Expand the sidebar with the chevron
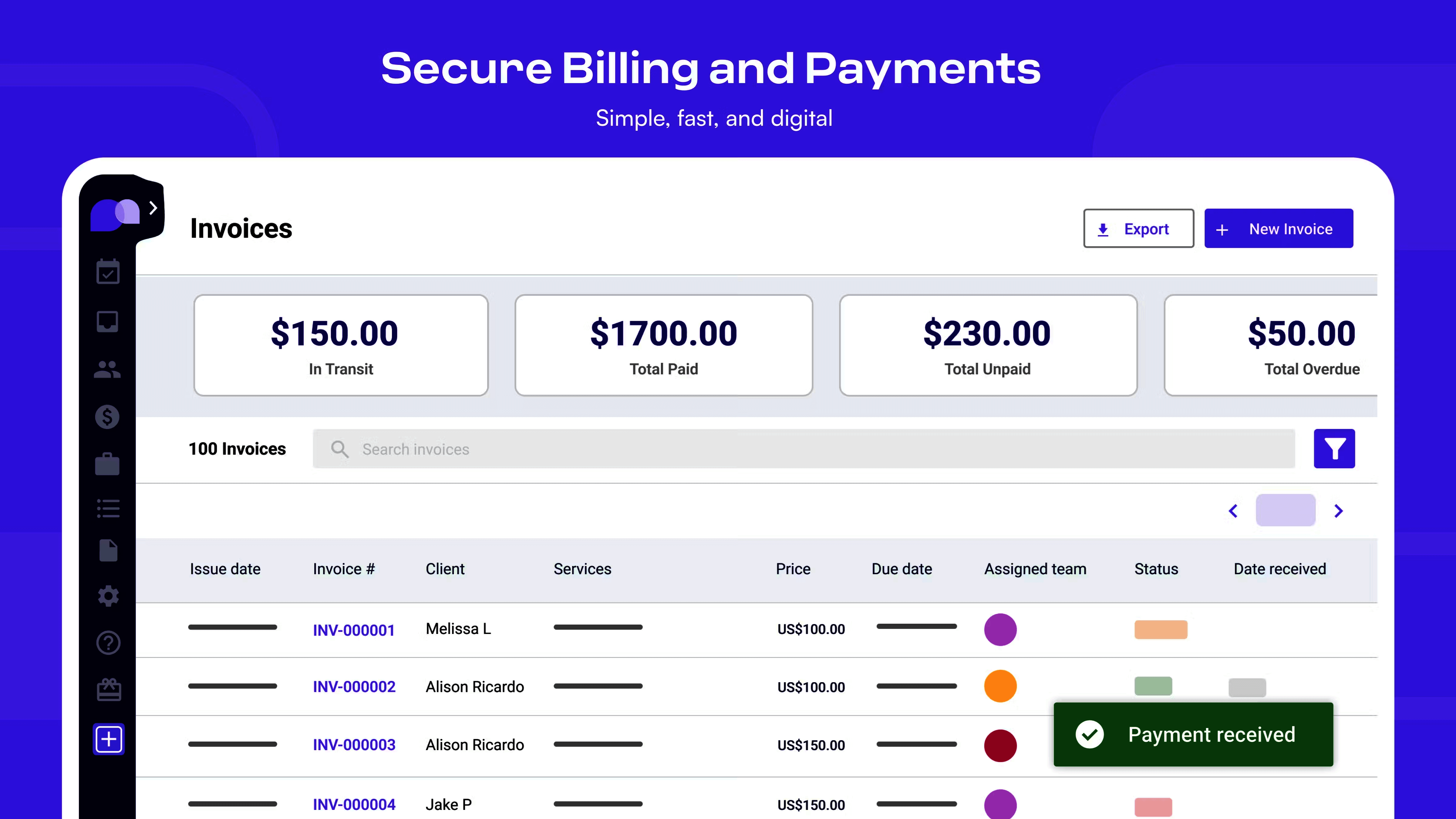The image size is (1456, 819). click(153, 208)
